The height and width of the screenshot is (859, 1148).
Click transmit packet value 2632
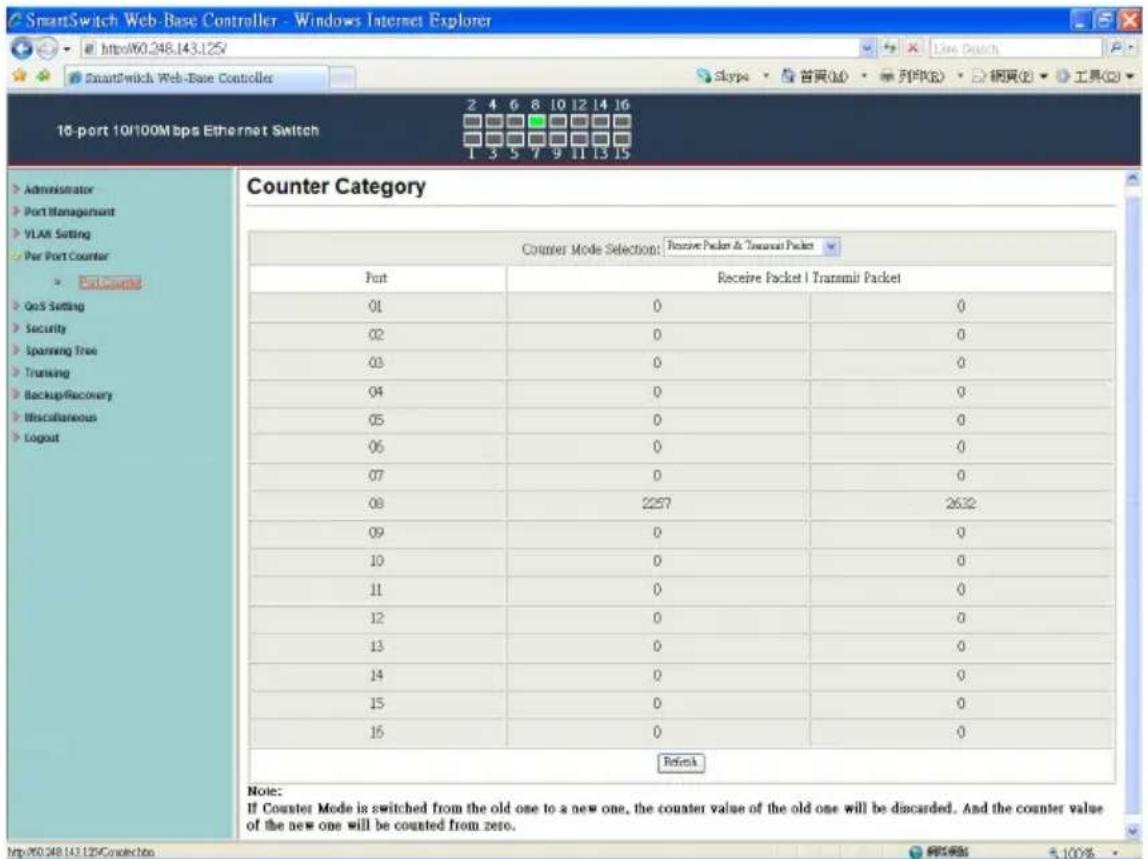coord(960,504)
